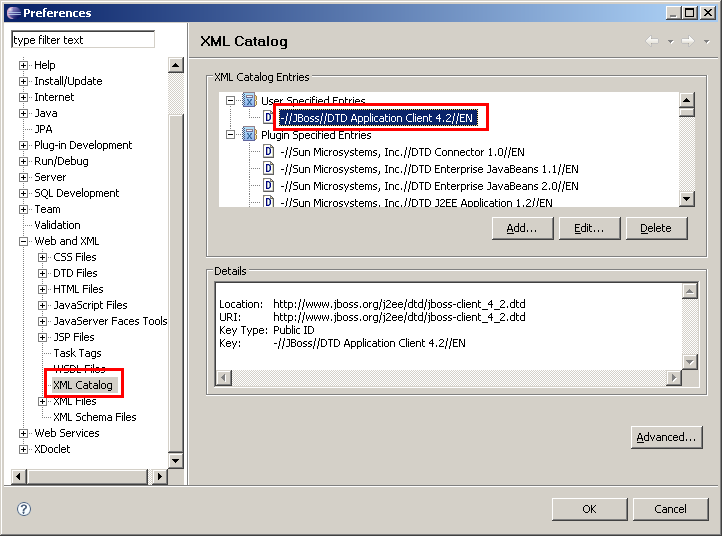
Task: Click the J2EE Application 1.2 entry's DTD icon
Action: click(x=268, y=201)
